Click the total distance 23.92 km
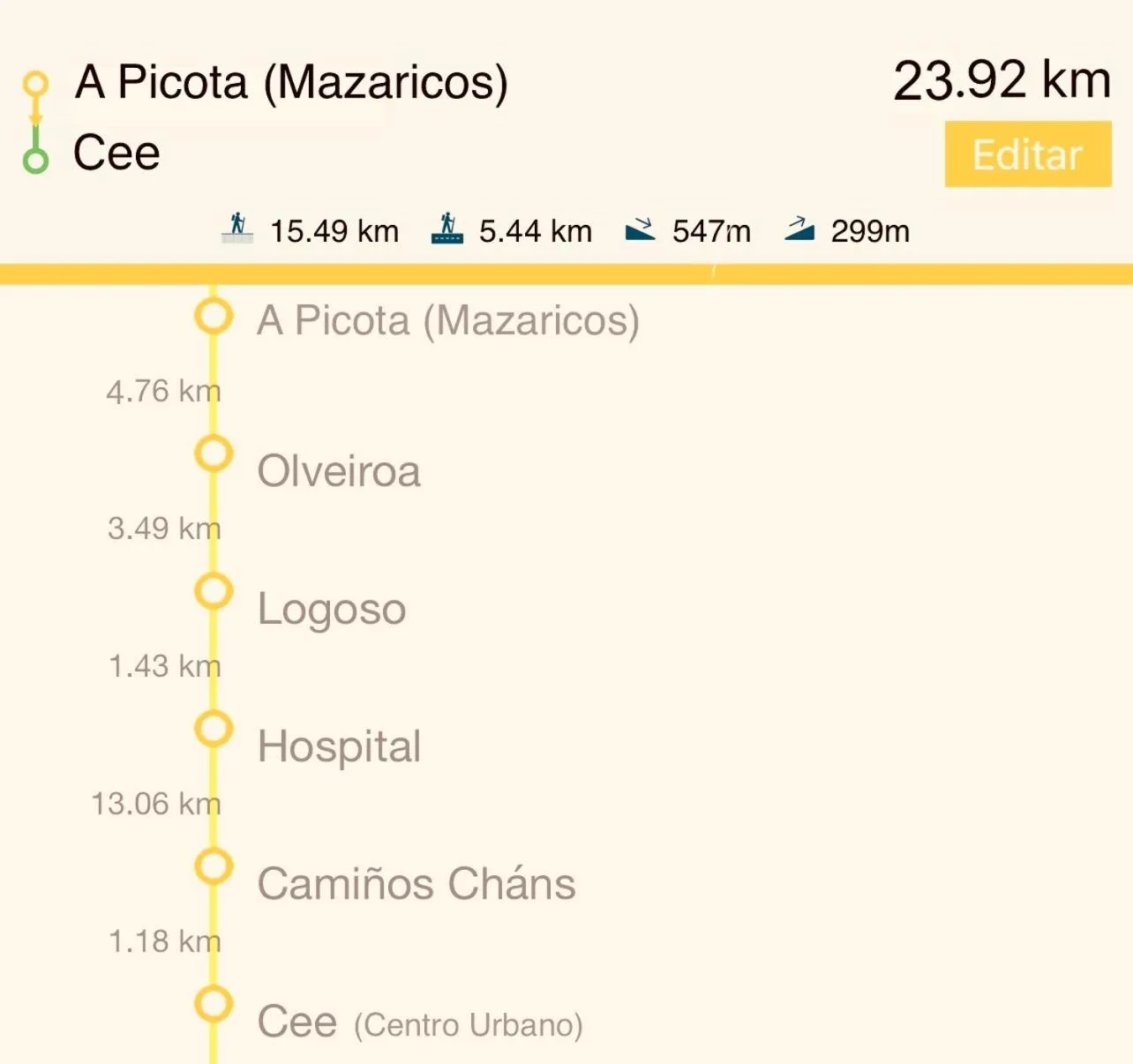1133x1064 pixels. pos(1002,80)
